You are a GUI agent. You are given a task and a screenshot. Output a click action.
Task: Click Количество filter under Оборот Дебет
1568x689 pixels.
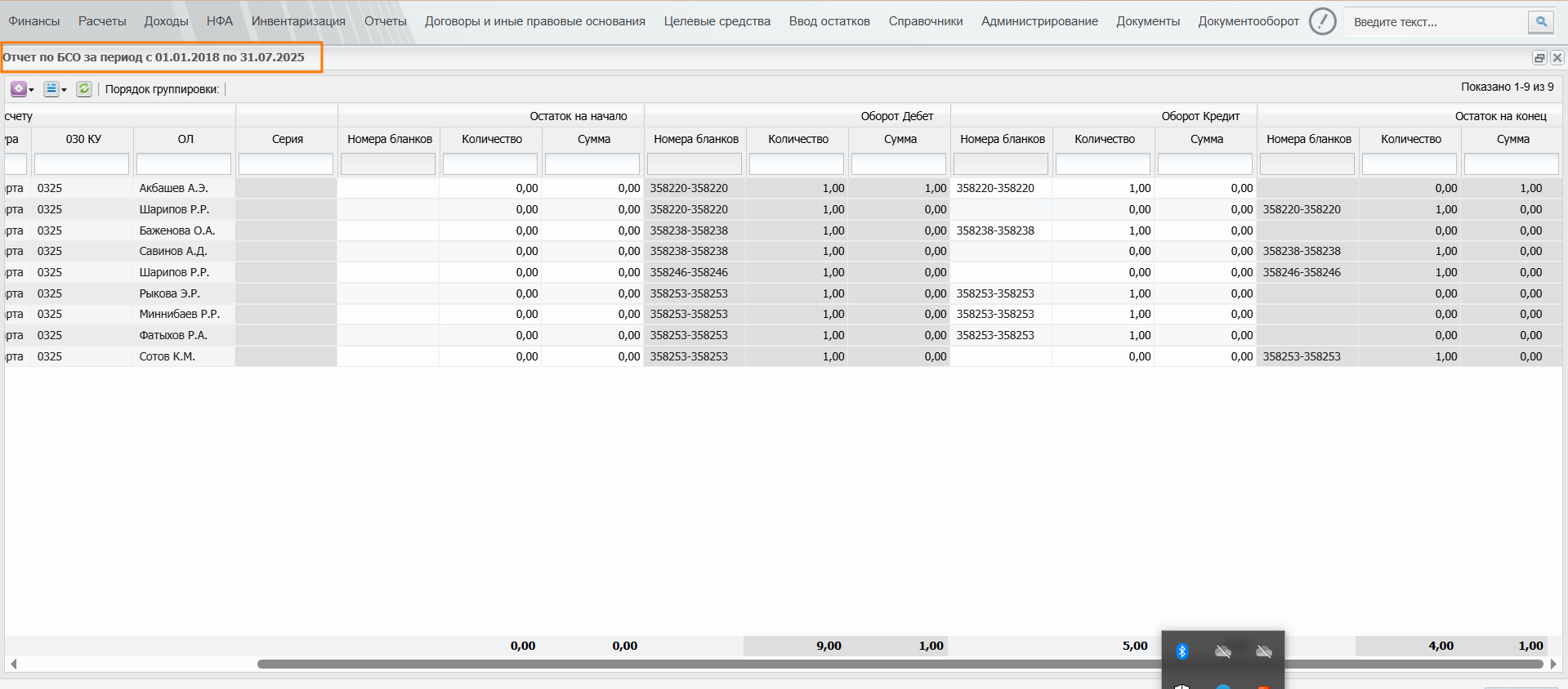pos(797,164)
